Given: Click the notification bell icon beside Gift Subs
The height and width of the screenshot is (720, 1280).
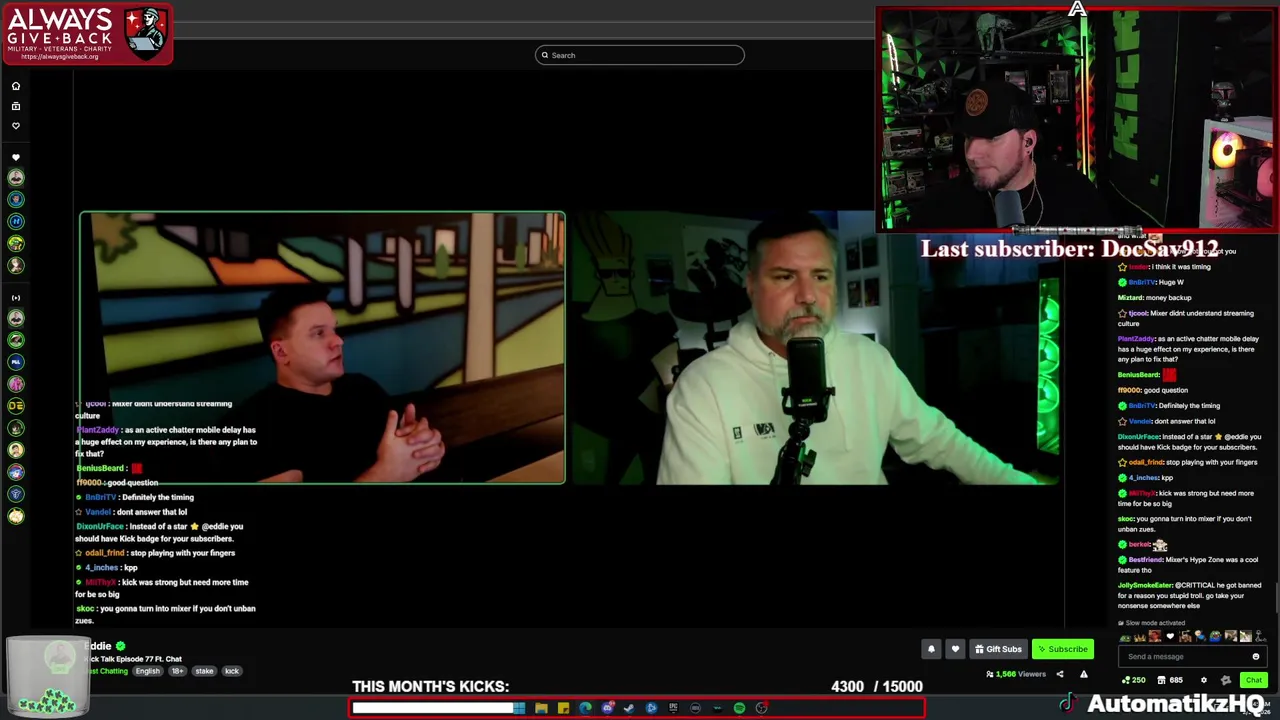Looking at the screenshot, I should (x=931, y=649).
